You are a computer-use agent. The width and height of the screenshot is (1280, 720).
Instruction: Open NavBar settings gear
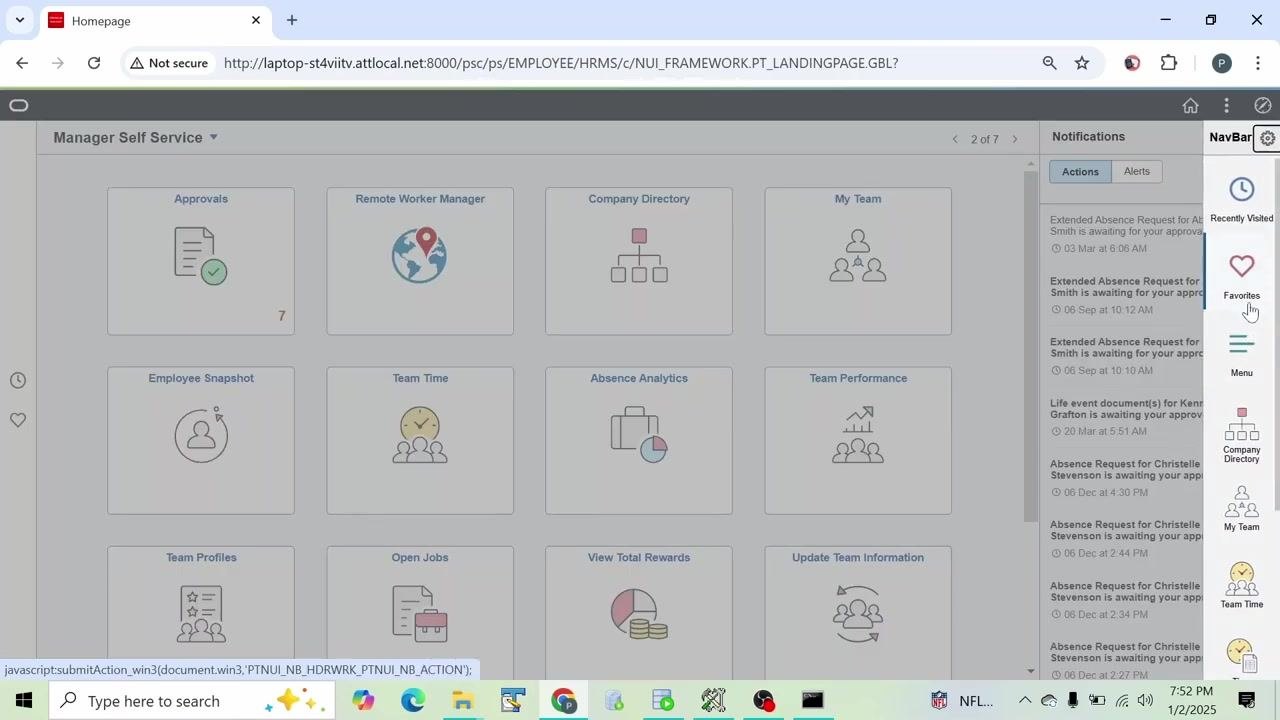[1267, 138]
